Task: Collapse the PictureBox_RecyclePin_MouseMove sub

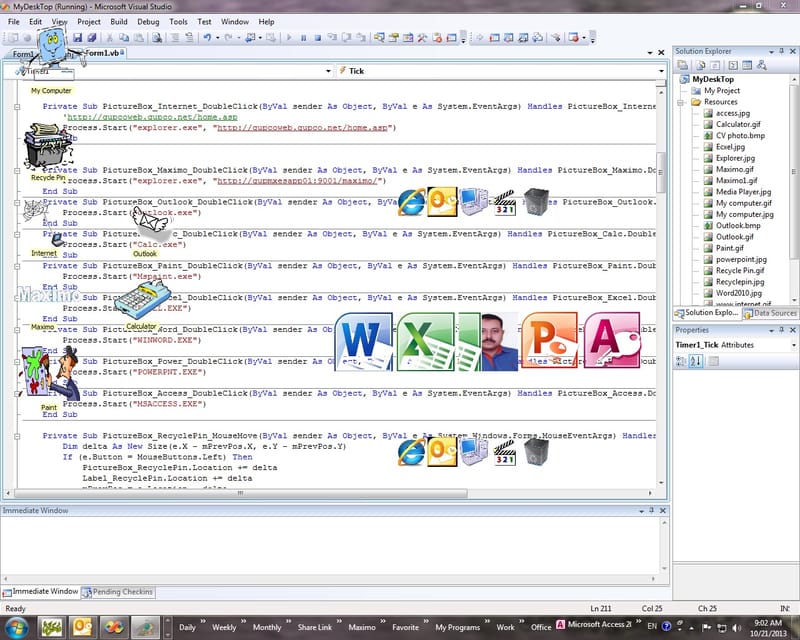Action: 17,436
